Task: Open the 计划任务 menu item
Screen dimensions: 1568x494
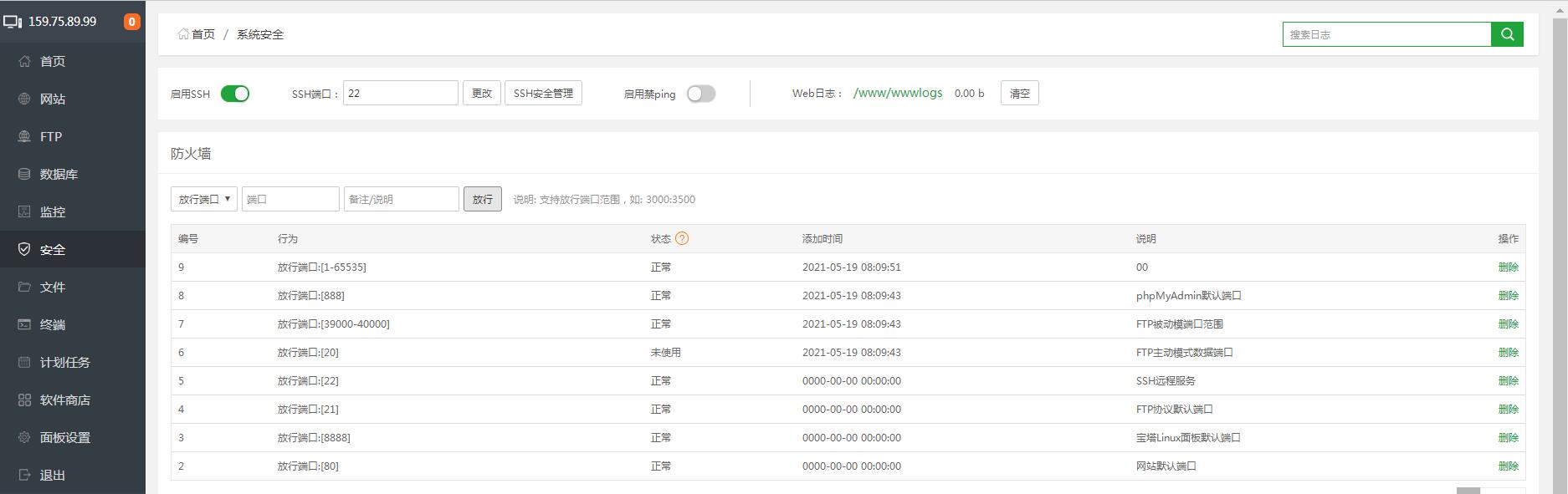Action: (x=64, y=362)
